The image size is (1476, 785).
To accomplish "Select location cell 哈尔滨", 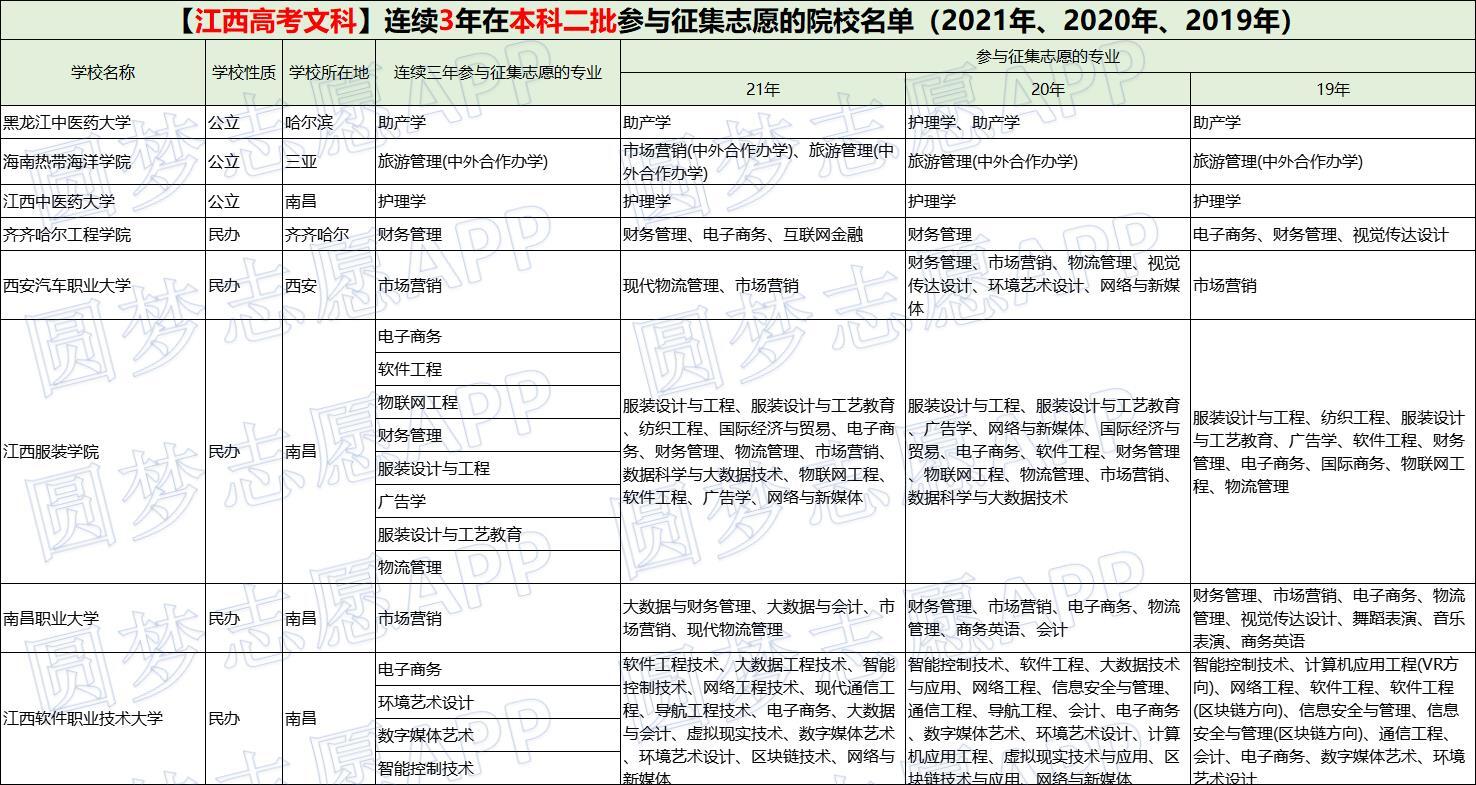I will (329, 122).
